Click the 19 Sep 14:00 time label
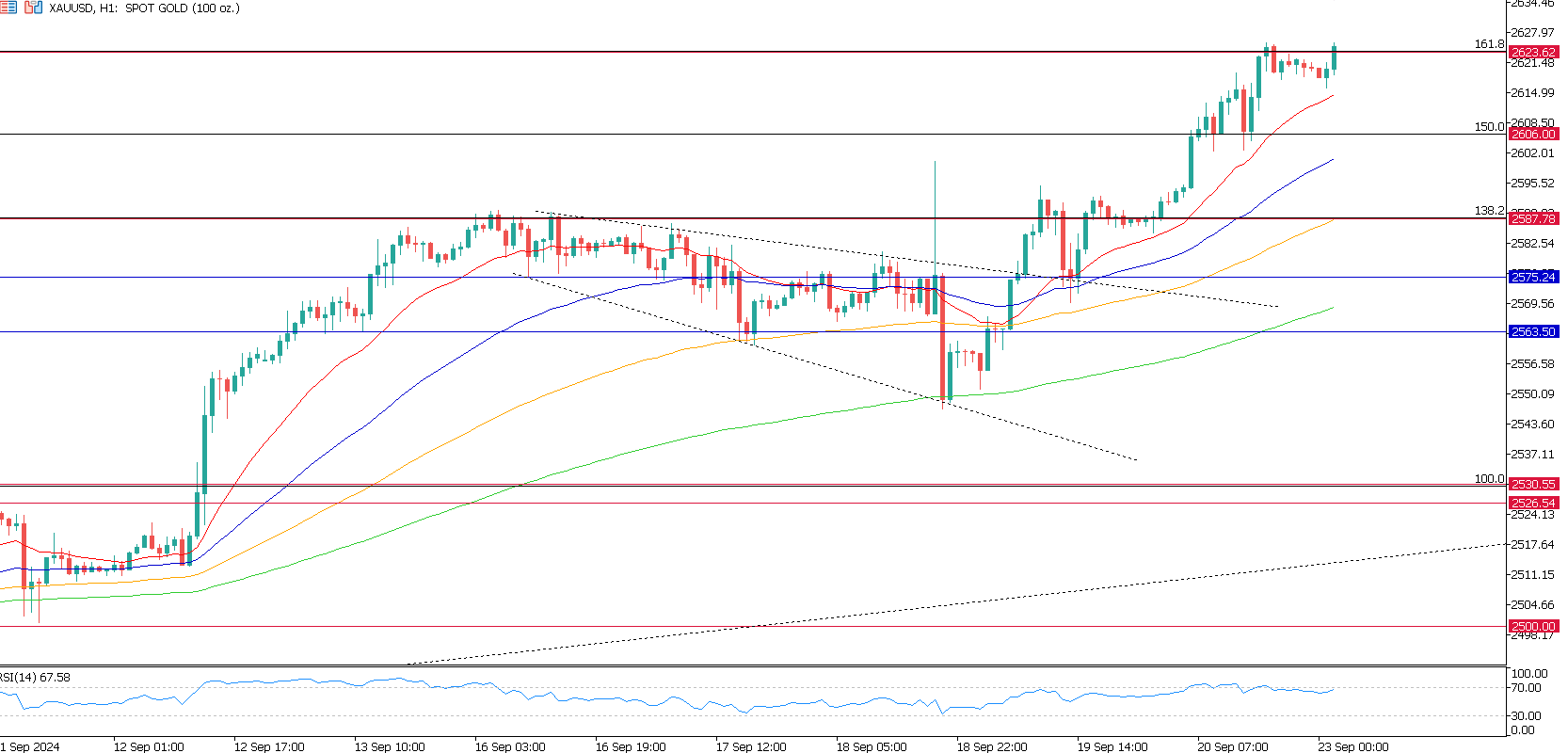The width and height of the screenshot is (1568, 753). coord(1112,746)
